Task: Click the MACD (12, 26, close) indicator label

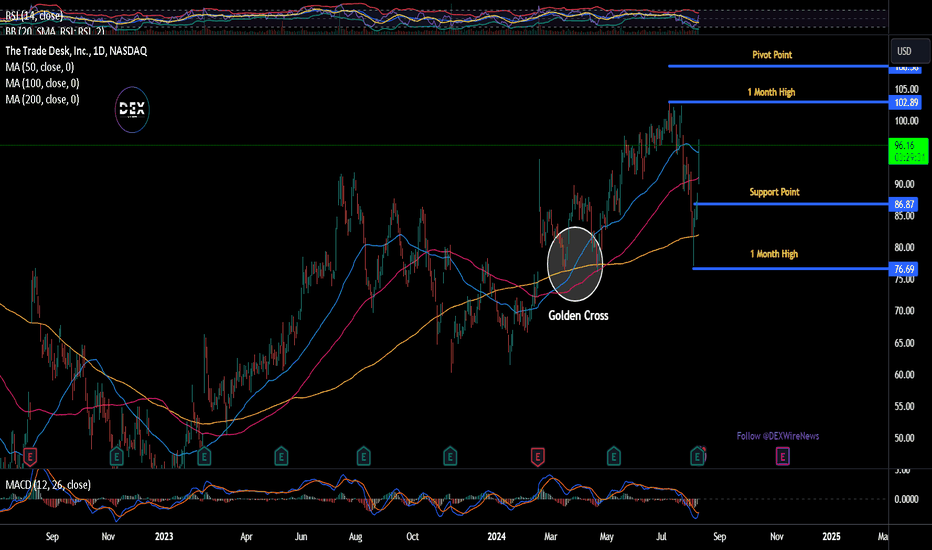Action: click(48, 485)
